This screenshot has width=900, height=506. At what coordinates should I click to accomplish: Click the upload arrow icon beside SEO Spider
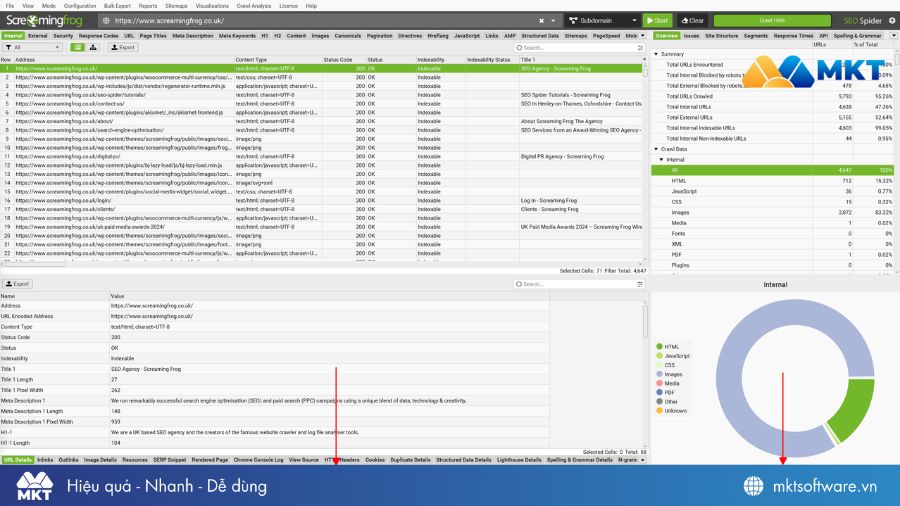tap(892, 21)
